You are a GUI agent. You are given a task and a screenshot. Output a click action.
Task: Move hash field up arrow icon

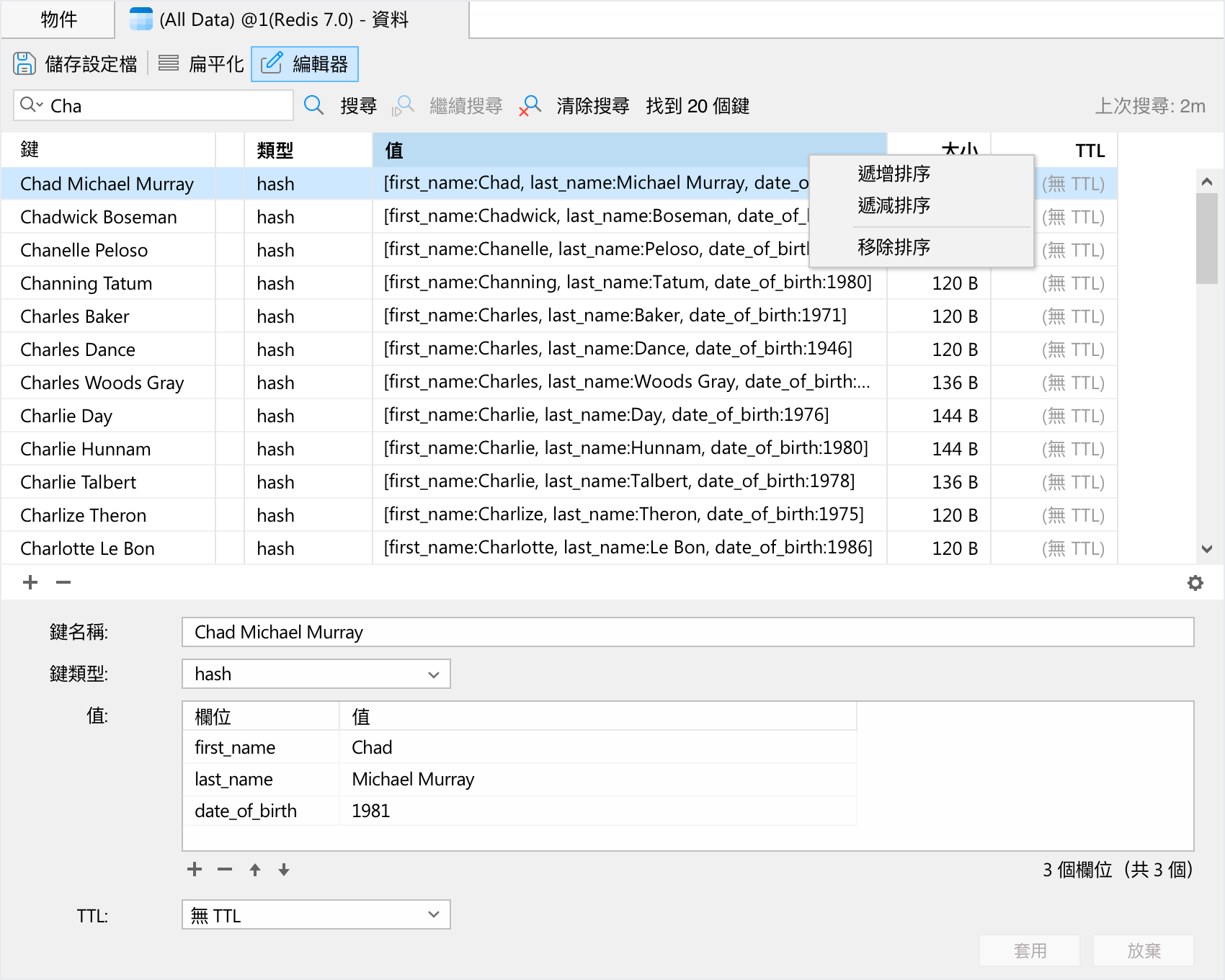(x=255, y=870)
